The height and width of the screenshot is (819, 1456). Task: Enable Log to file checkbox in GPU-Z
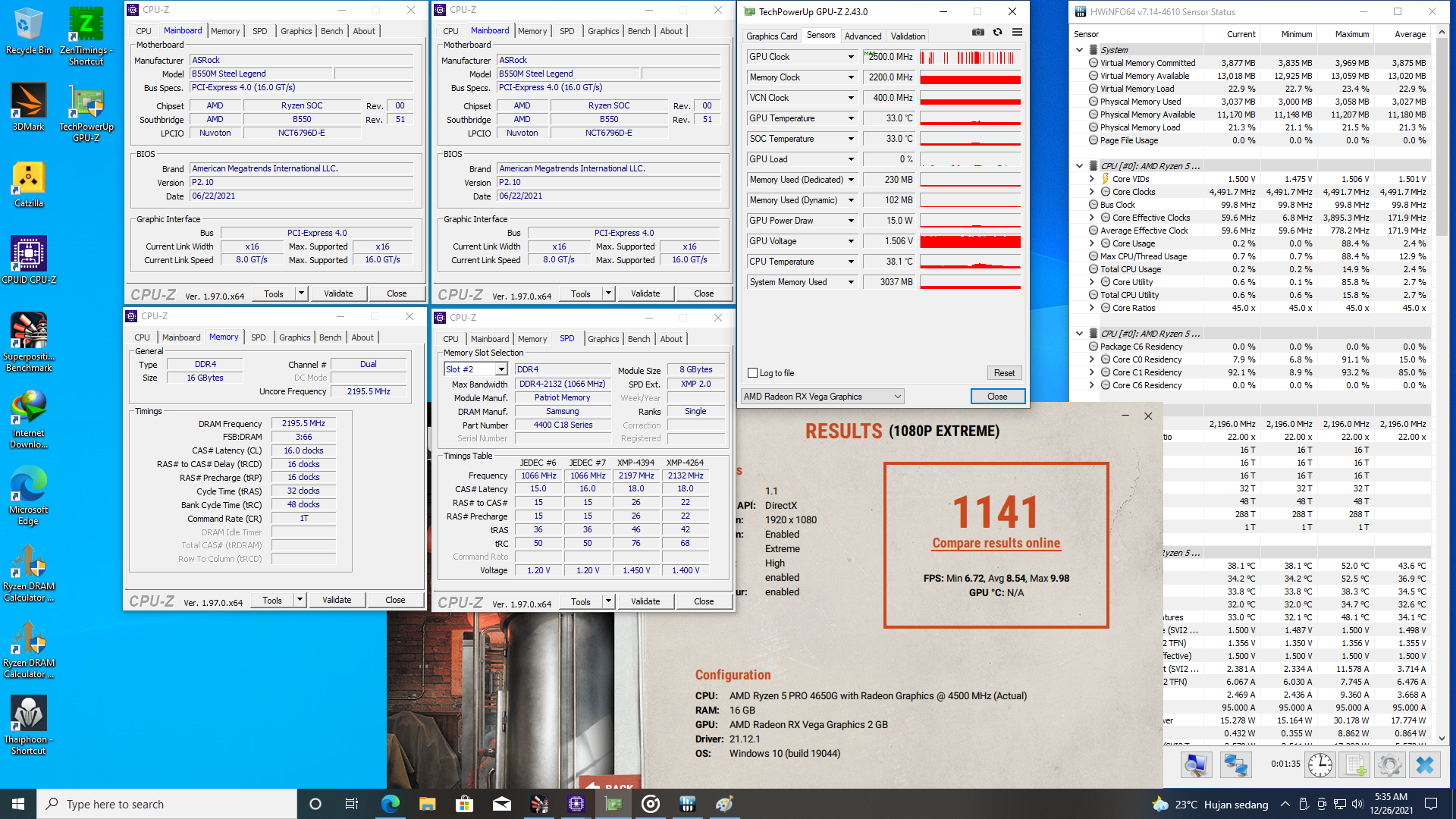click(x=752, y=373)
